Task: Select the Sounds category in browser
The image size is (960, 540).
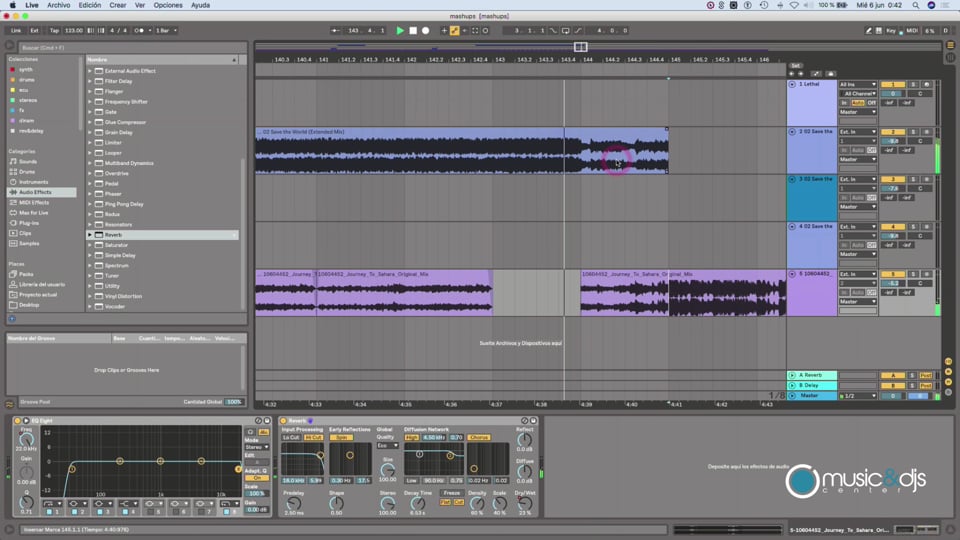Action: tap(28, 162)
